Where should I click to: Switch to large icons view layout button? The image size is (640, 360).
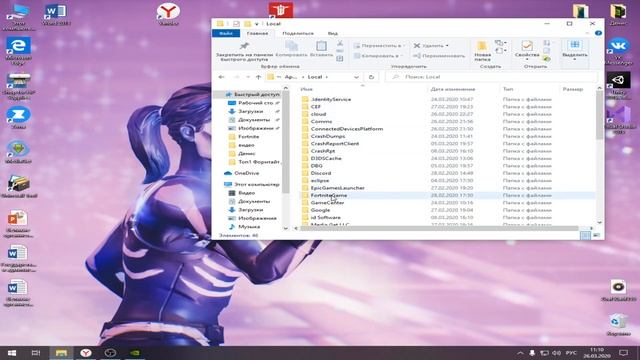[596, 236]
